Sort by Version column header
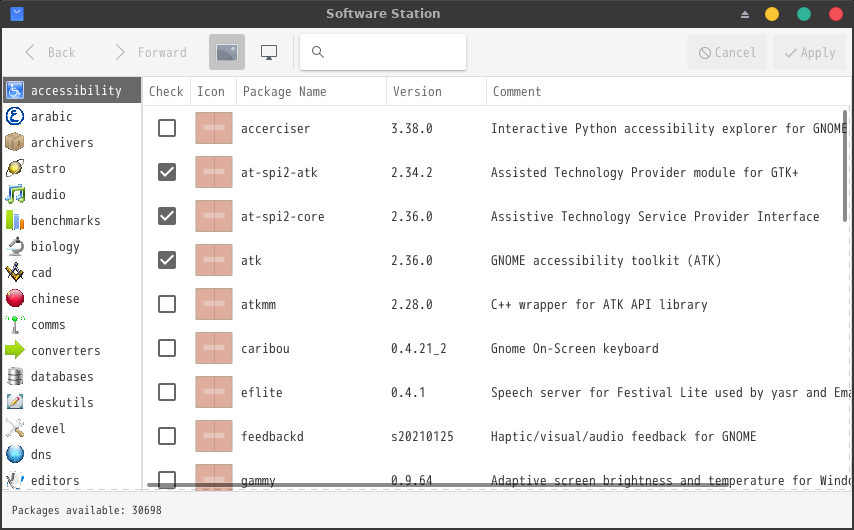This screenshot has height=530, width=854. coord(436,91)
